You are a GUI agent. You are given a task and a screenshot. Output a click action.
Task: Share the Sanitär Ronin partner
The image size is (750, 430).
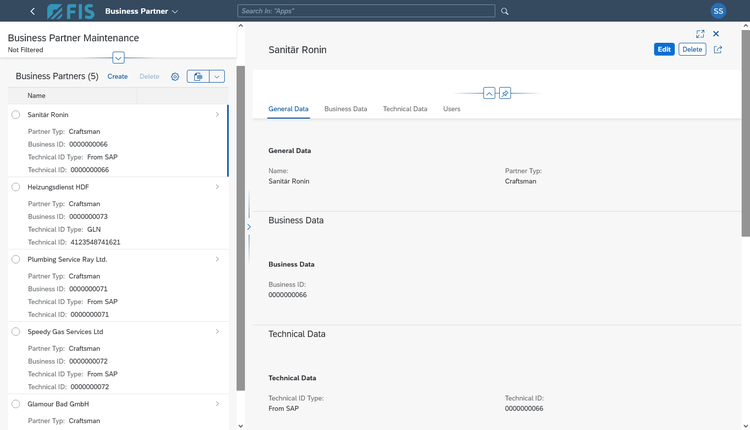tap(718, 49)
